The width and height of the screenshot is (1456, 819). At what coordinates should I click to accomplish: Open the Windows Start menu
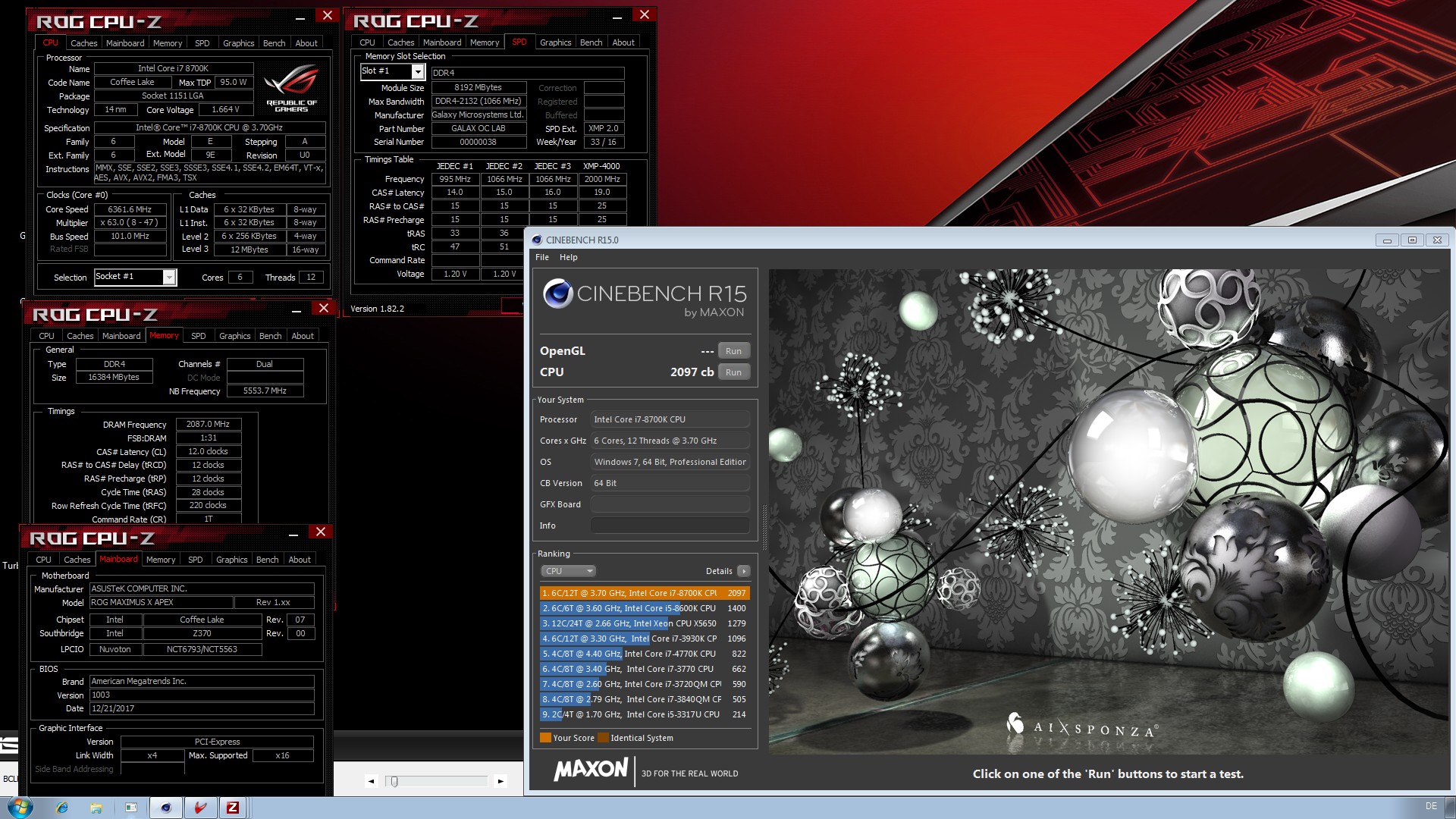[20, 807]
